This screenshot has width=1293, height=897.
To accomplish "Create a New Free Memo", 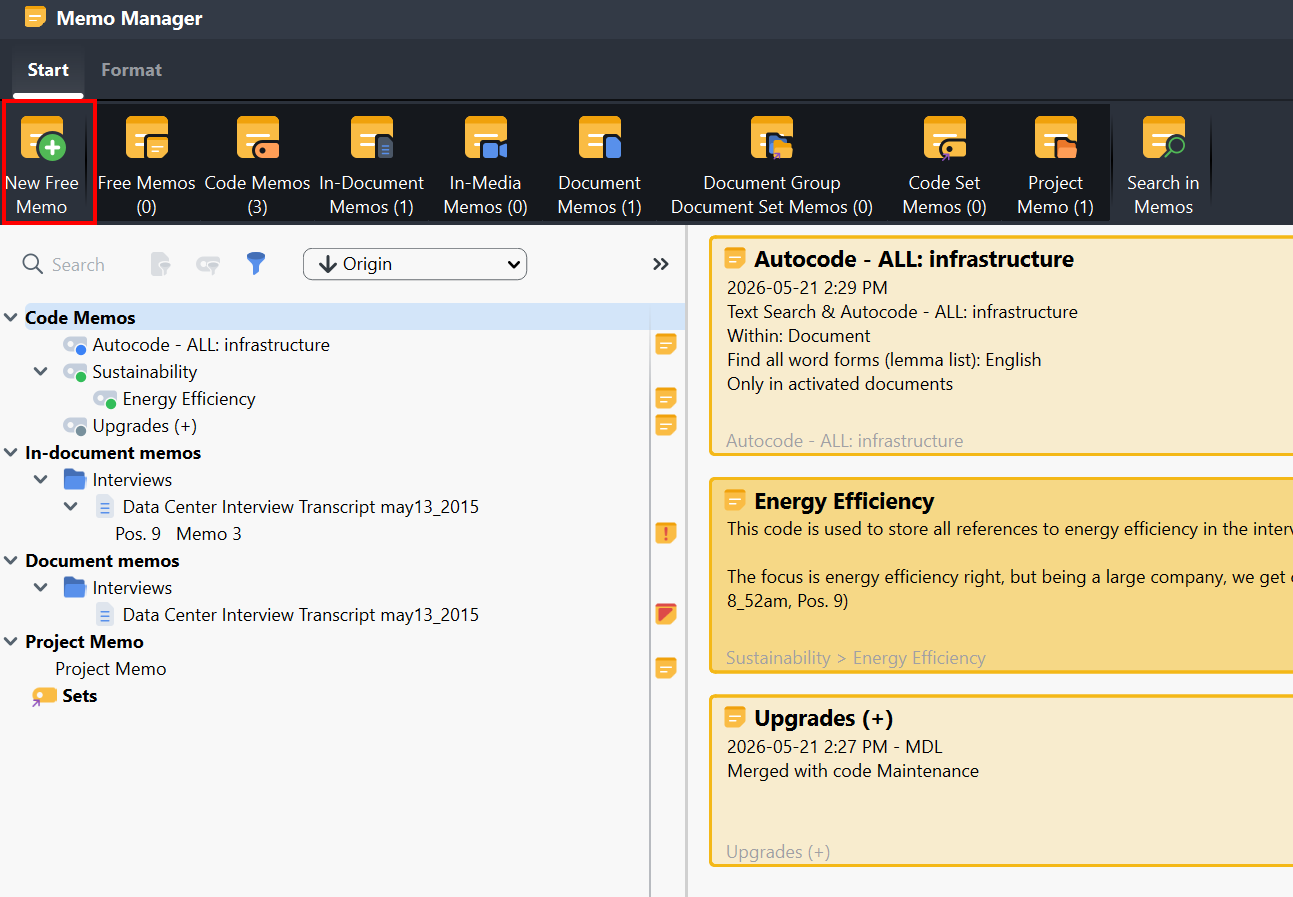I will (x=47, y=162).
